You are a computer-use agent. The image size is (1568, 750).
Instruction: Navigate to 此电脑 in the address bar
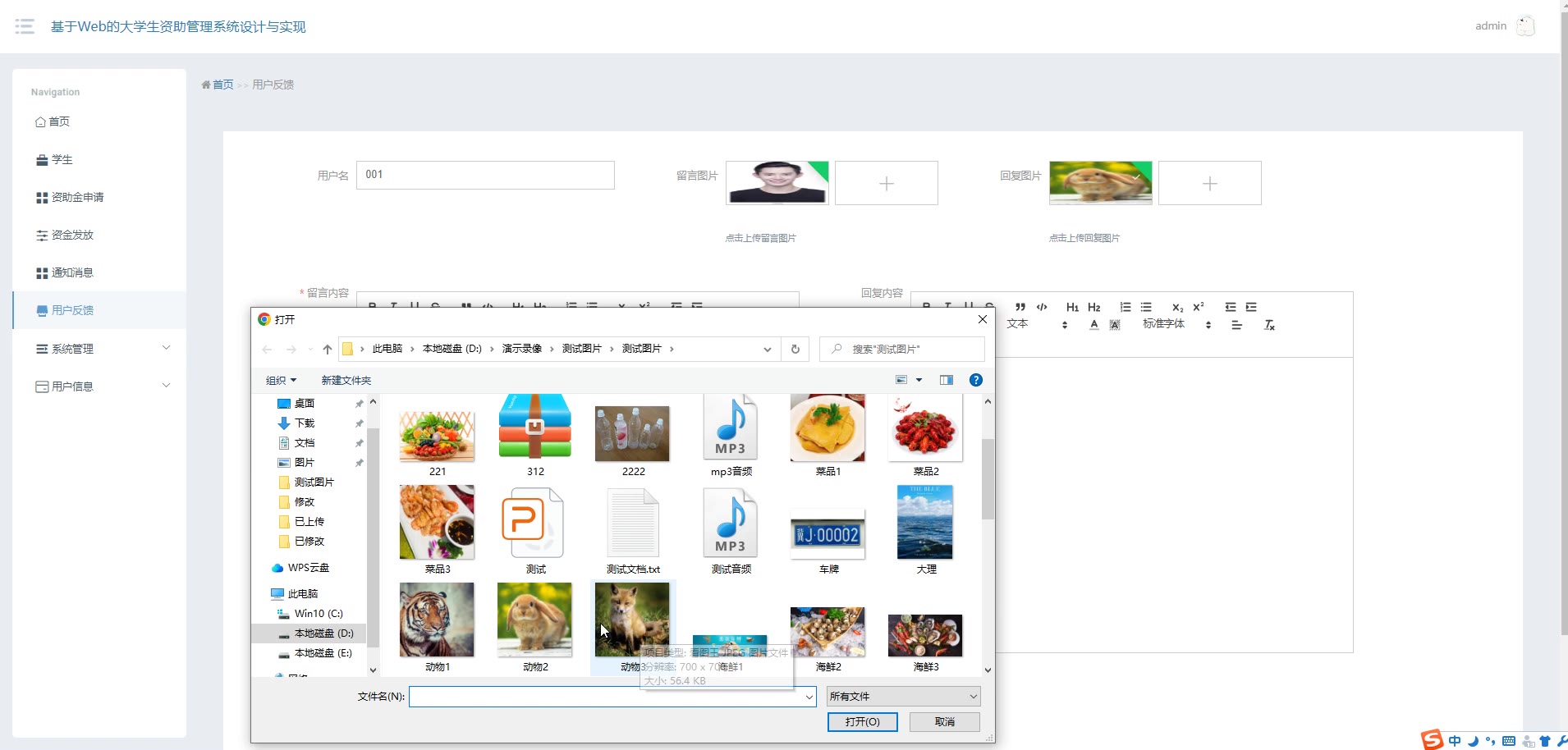pos(387,349)
